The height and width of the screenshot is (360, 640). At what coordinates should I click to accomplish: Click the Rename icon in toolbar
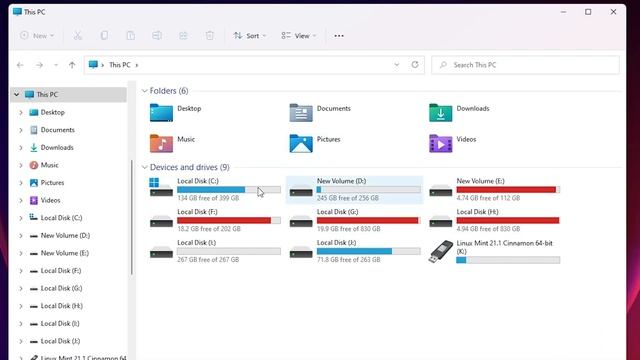point(157,36)
